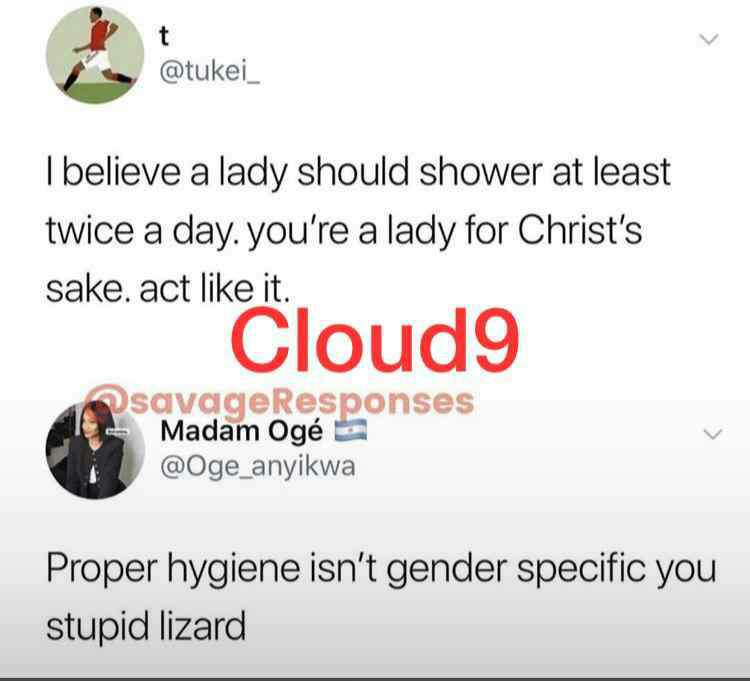The image size is (750, 681).
Task: Click the line "Proper hygiene isn't gender specific you"
Action: click(x=381, y=571)
